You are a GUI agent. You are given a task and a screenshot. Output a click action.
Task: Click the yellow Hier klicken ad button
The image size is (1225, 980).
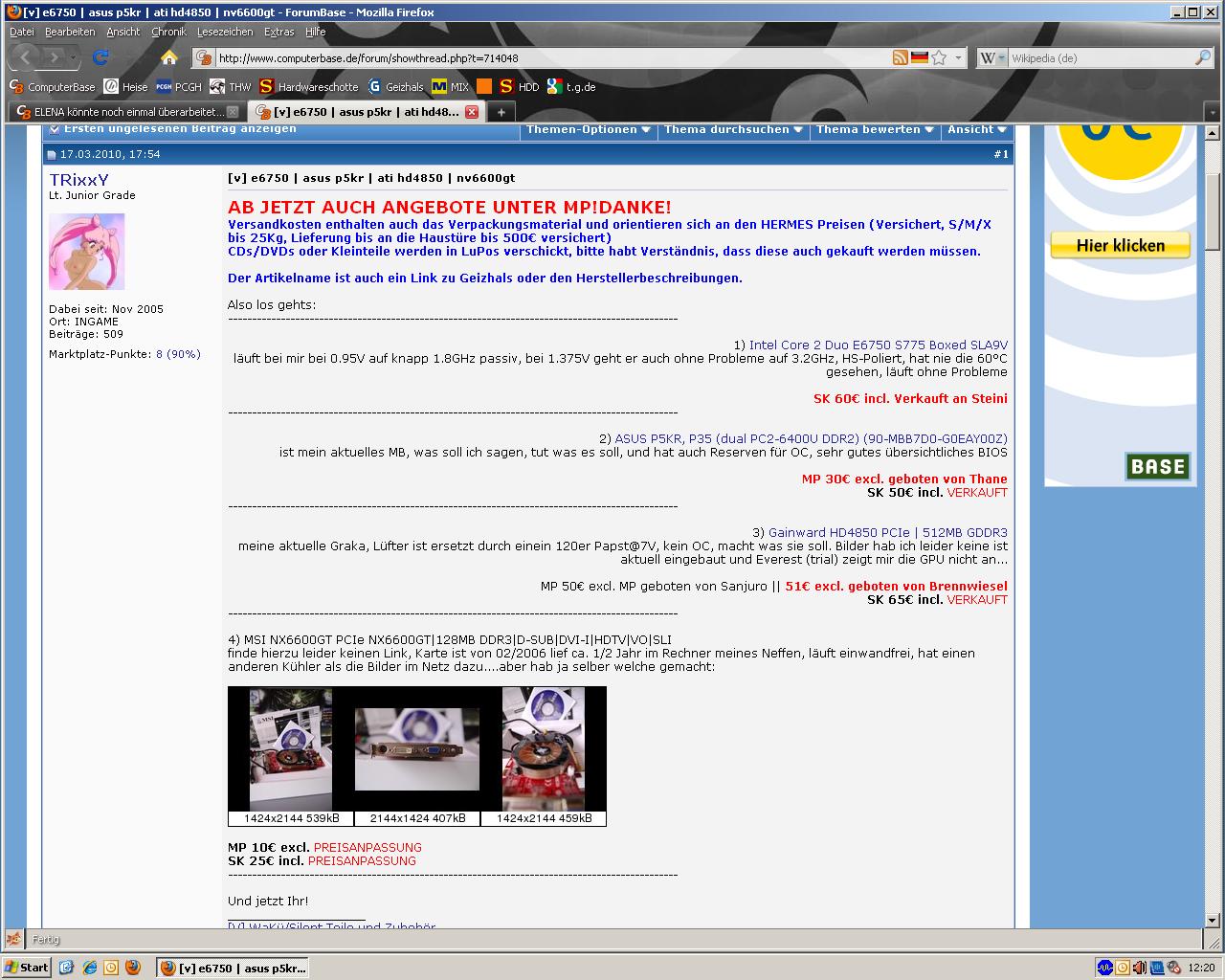click(x=1120, y=245)
